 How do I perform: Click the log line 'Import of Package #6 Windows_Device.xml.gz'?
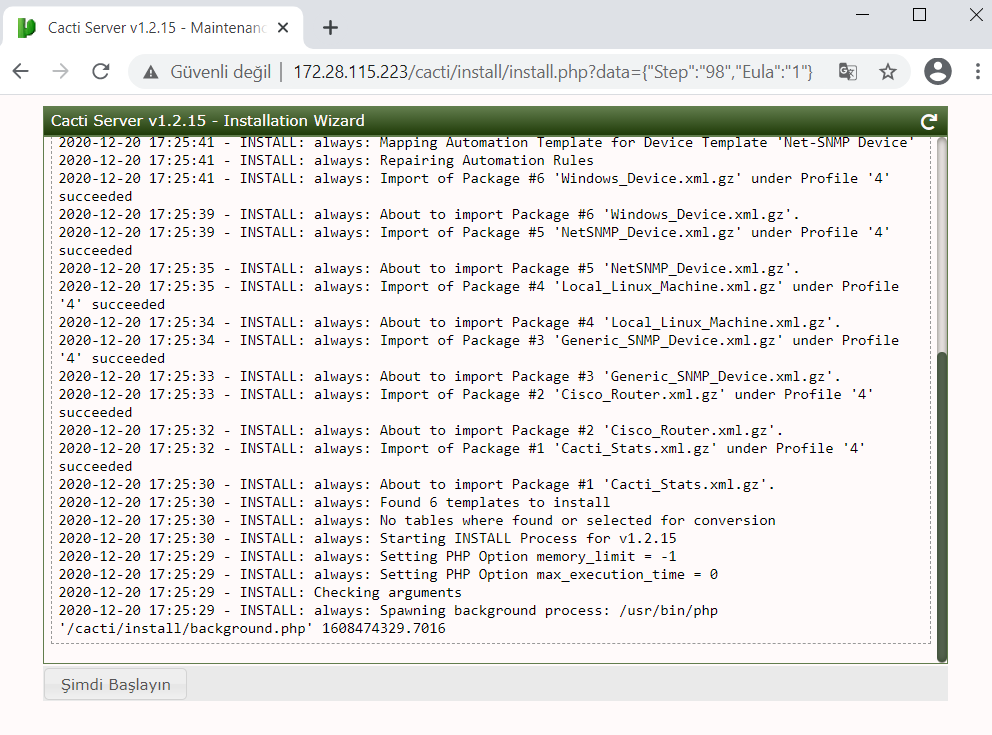(x=474, y=187)
